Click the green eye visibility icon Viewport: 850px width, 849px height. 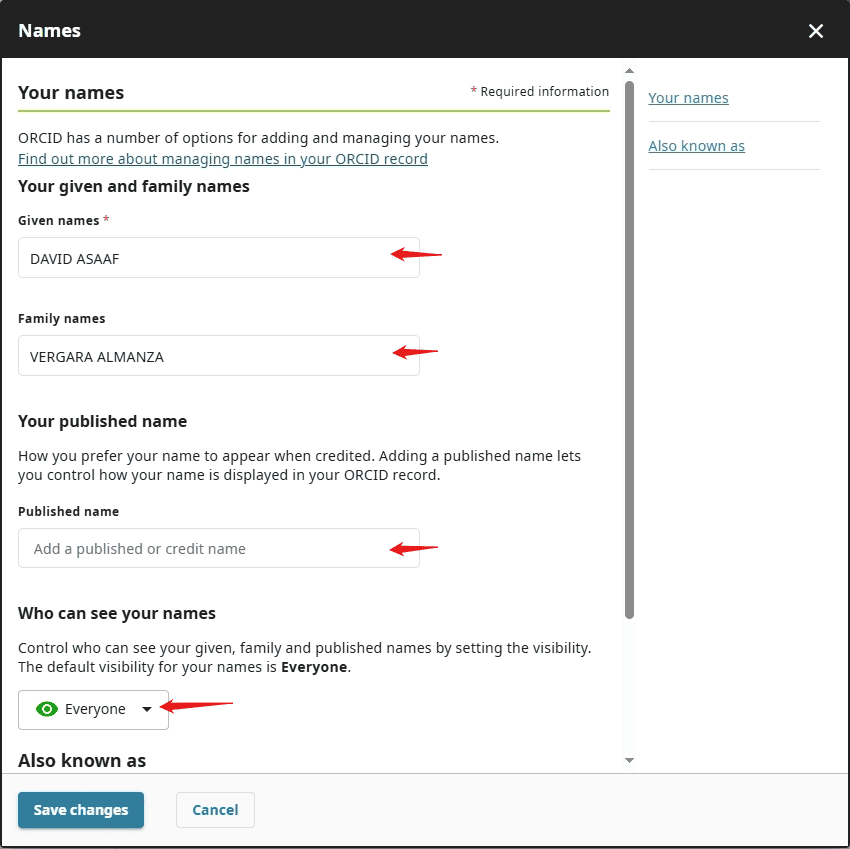45,709
